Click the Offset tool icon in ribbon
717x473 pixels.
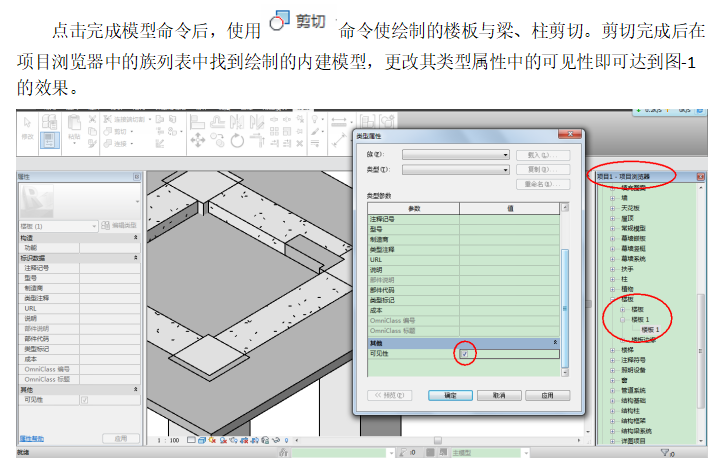[x=217, y=122]
